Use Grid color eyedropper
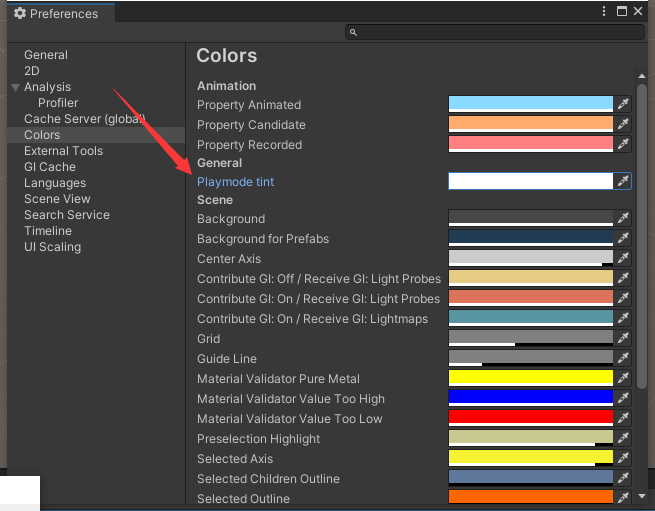 pos(623,338)
